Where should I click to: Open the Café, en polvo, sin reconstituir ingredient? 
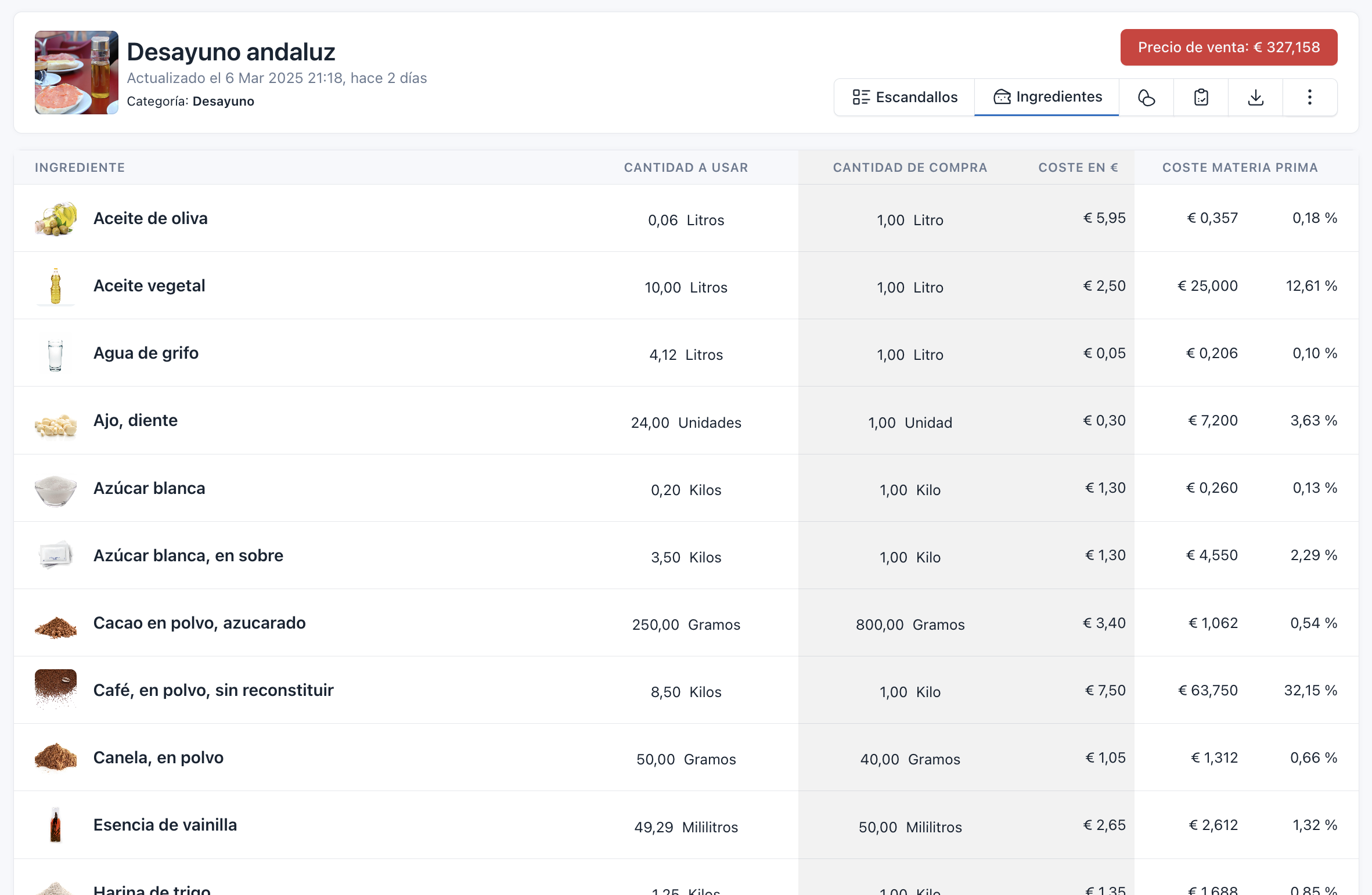214,690
